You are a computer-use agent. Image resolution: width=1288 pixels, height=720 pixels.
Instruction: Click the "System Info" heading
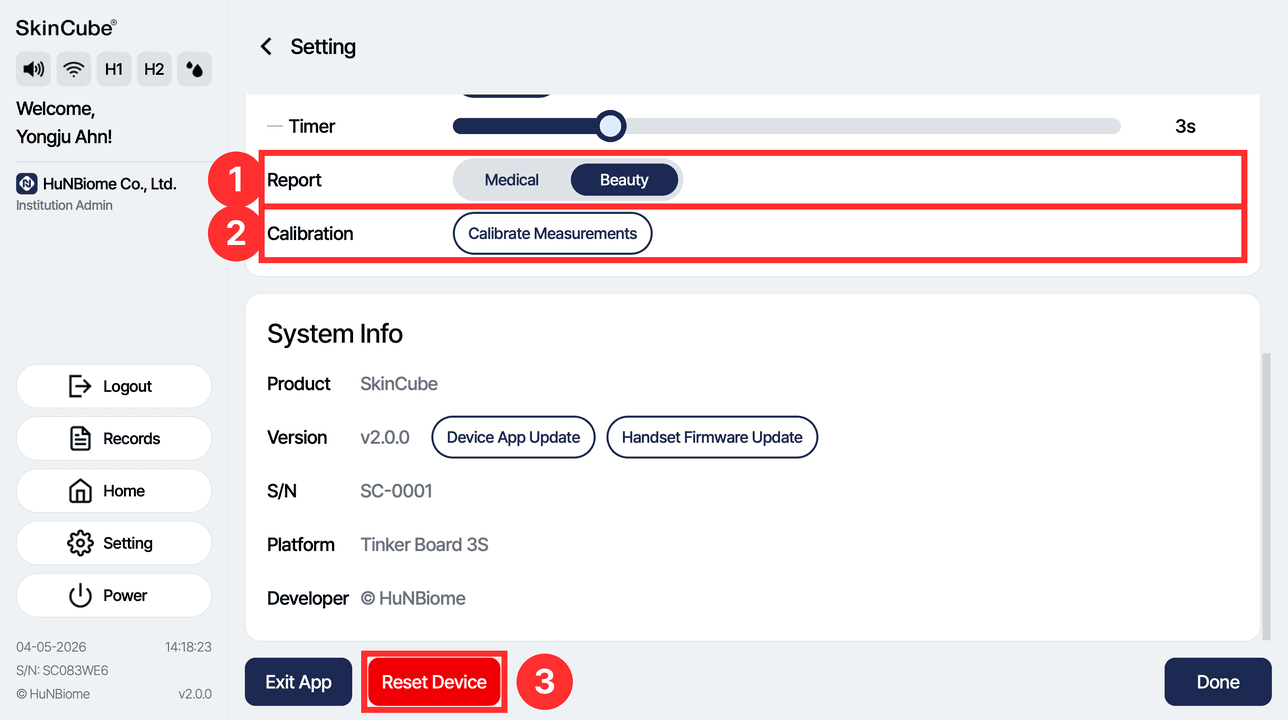(x=335, y=334)
